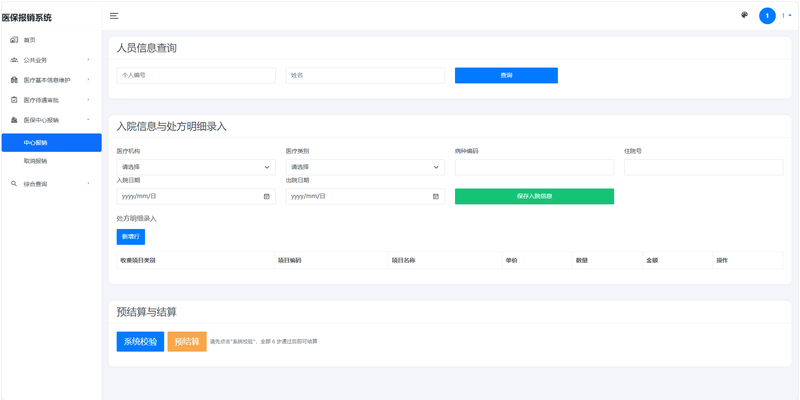Focus the 姓名 input field
Screen dimensions: 800x400
365,76
